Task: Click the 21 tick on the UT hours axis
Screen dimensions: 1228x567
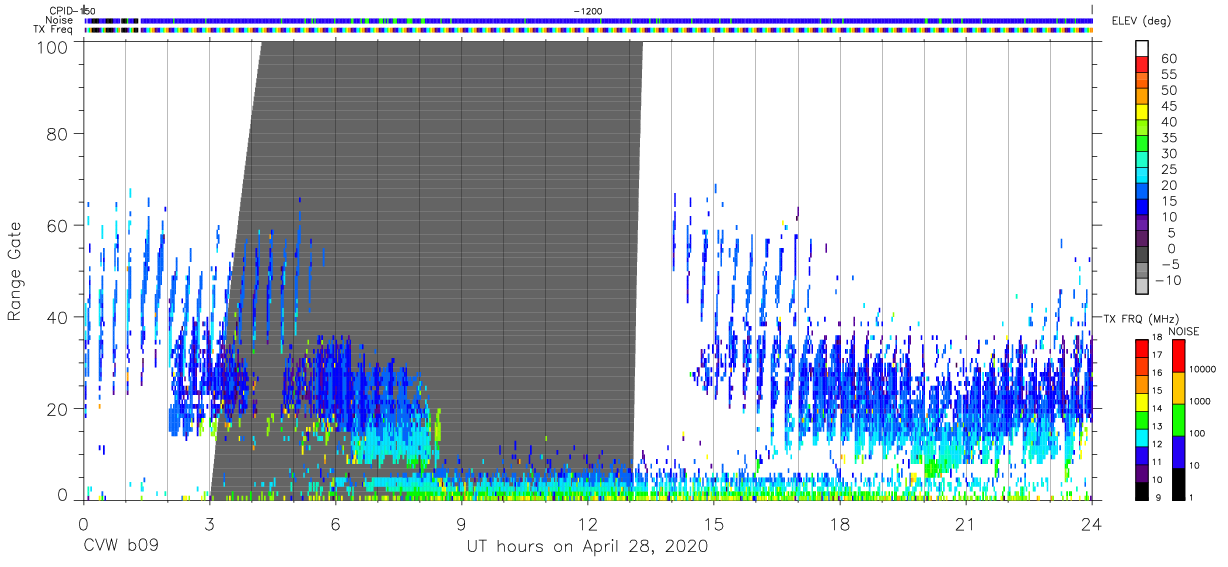Action: [966, 525]
